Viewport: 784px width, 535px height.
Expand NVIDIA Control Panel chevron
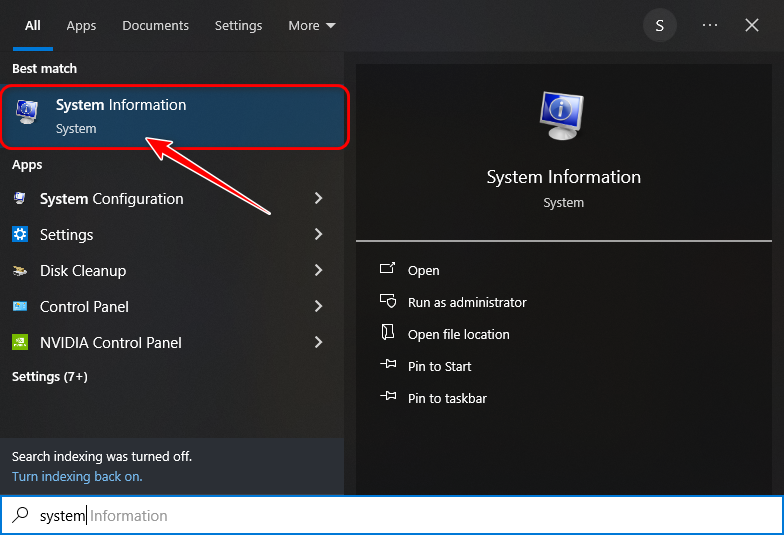[318, 343]
